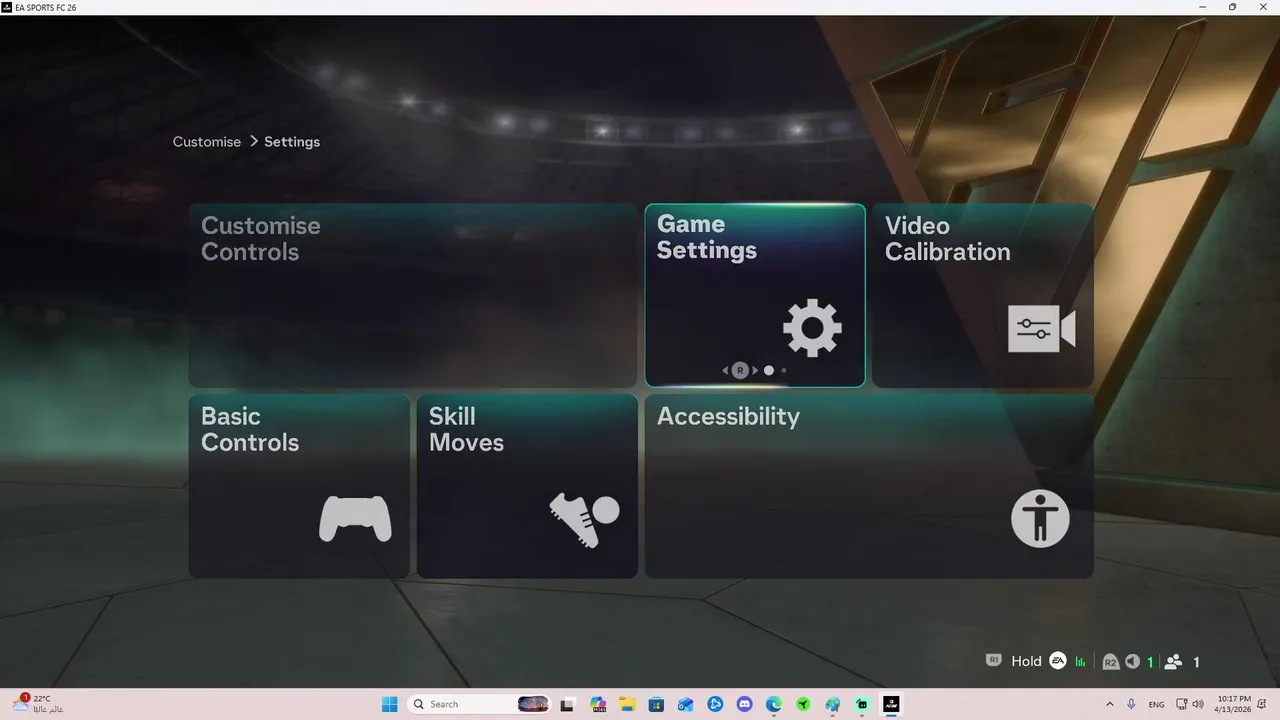The image size is (1280, 720).
Task: Click the R stick indicator on Game Settings
Action: coord(740,370)
